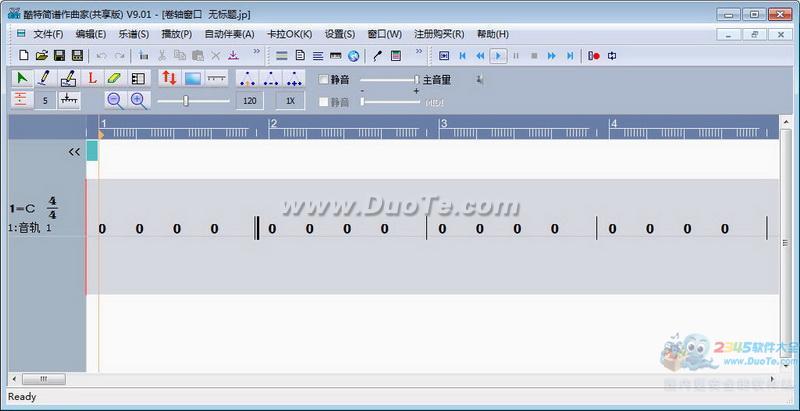Image resolution: width=800 pixels, height=411 pixels.
Task: Click the rewind button
Action: 480,56
